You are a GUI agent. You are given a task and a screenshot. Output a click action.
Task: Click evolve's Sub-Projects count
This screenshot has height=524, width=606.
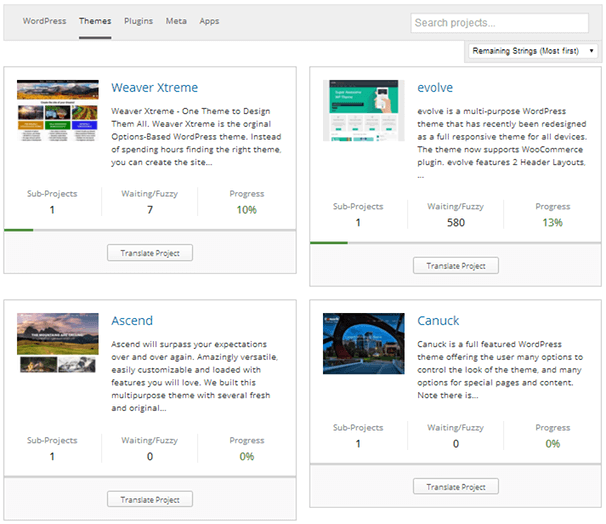click(x=358, y=223)
